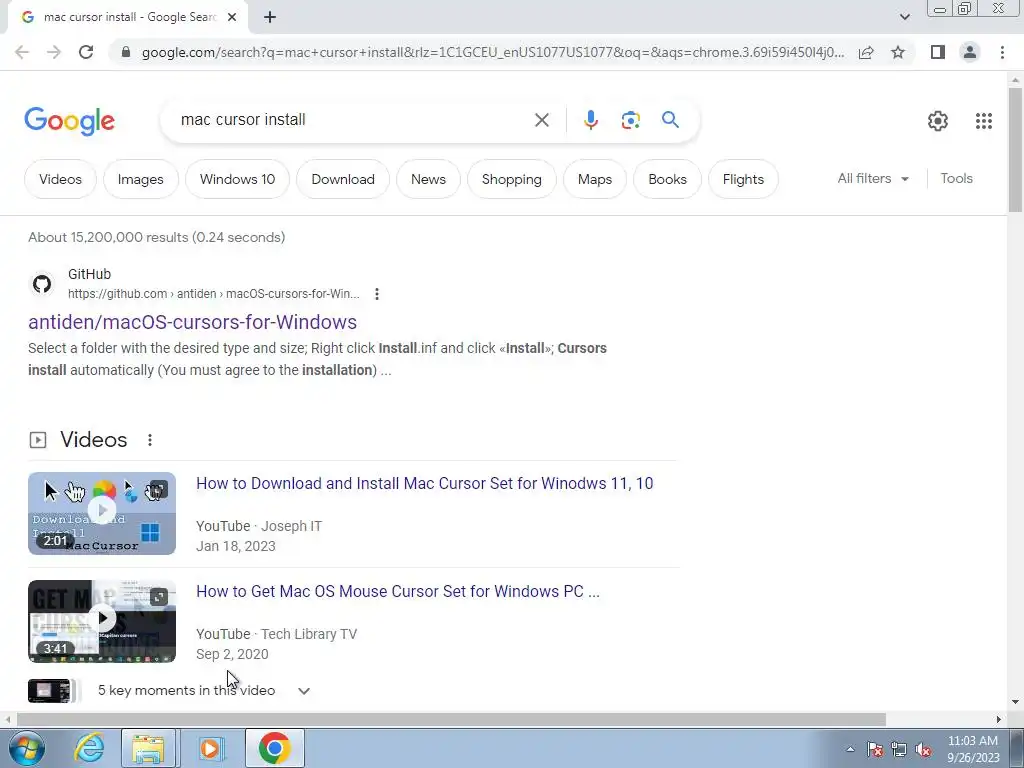Open the taskbar clock showing 11:03 AM
The width and height of the screenshot is (1024, 768).
[973, 749]
